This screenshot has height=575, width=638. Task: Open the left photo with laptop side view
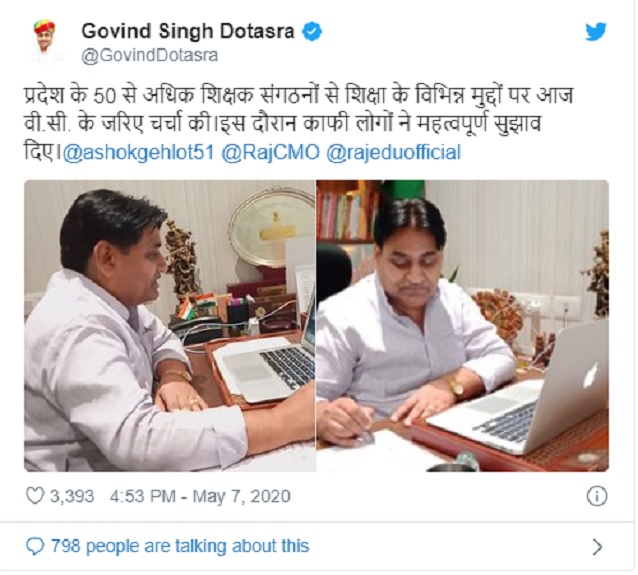click(x=170, y=326)
